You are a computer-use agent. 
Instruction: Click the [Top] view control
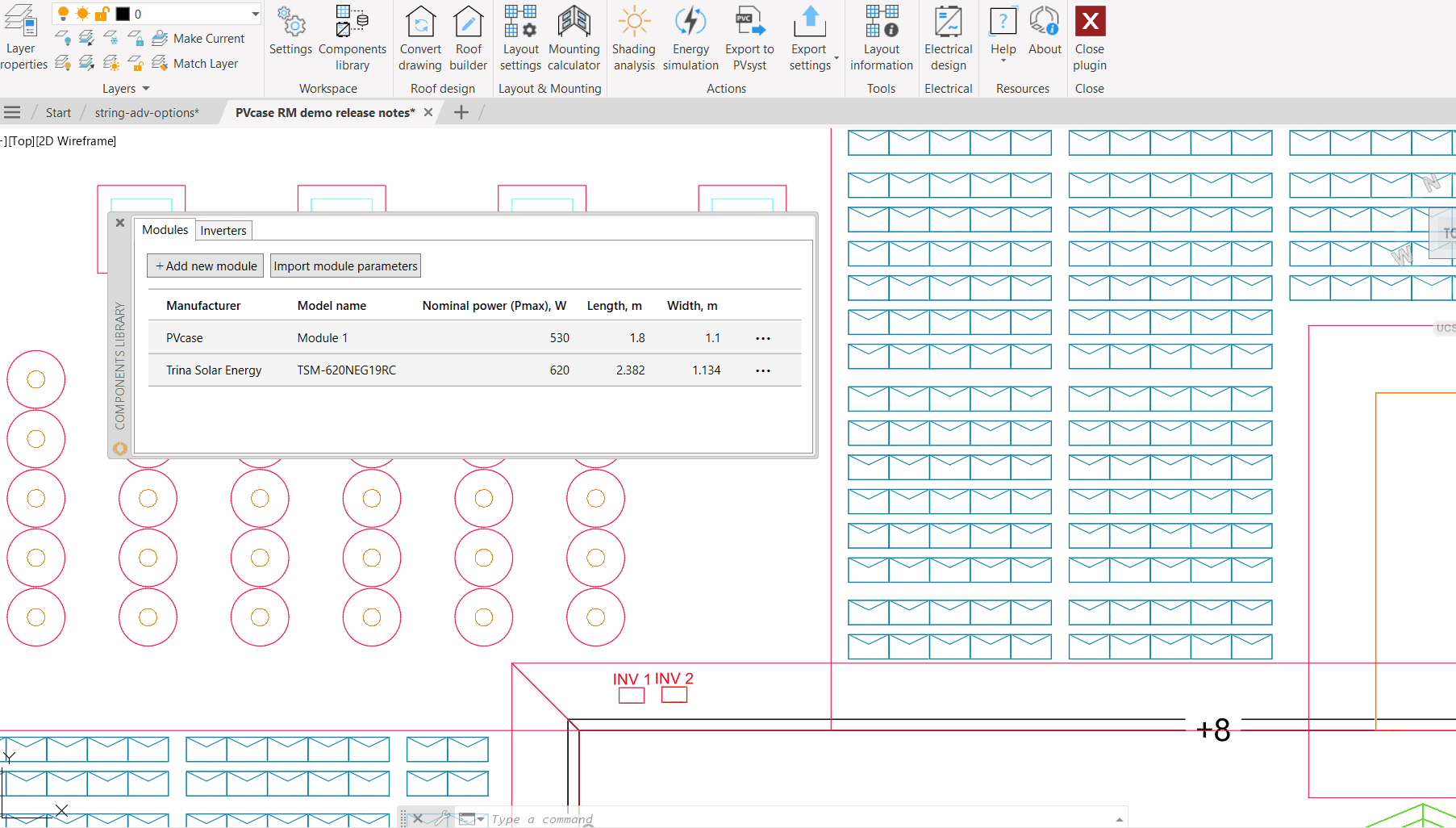click(22, 141)
